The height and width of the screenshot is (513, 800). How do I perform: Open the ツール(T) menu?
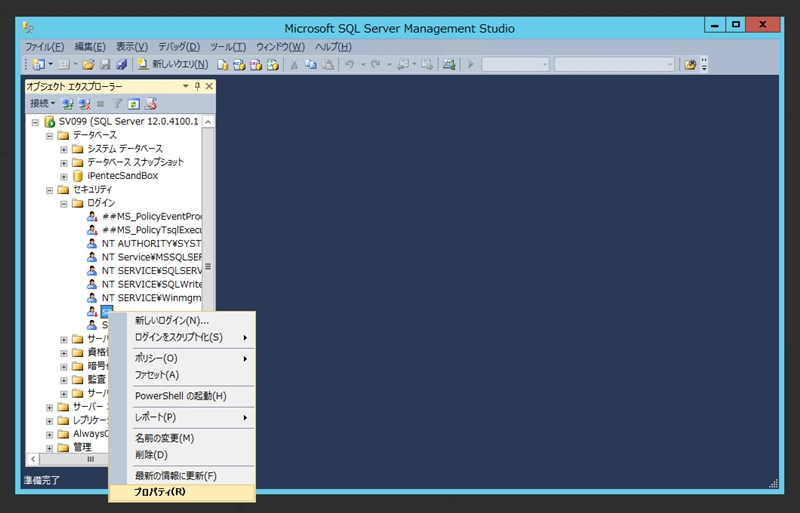point(228,47)
